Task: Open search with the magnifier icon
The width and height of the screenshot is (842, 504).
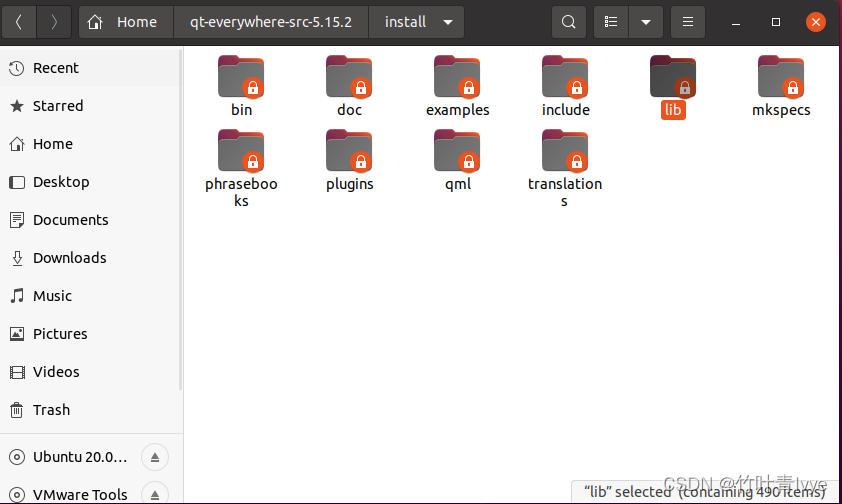Action: [x=569, y=22]
